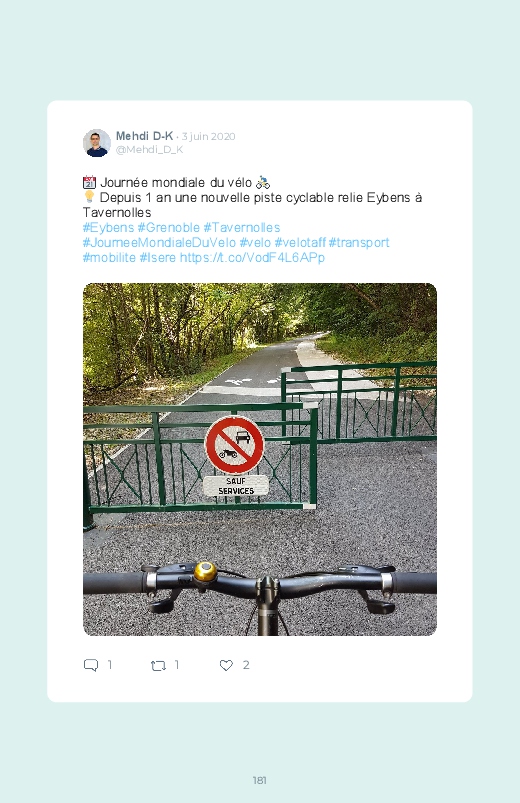Click the cyclist emoji after vélo

coord(263,182)
